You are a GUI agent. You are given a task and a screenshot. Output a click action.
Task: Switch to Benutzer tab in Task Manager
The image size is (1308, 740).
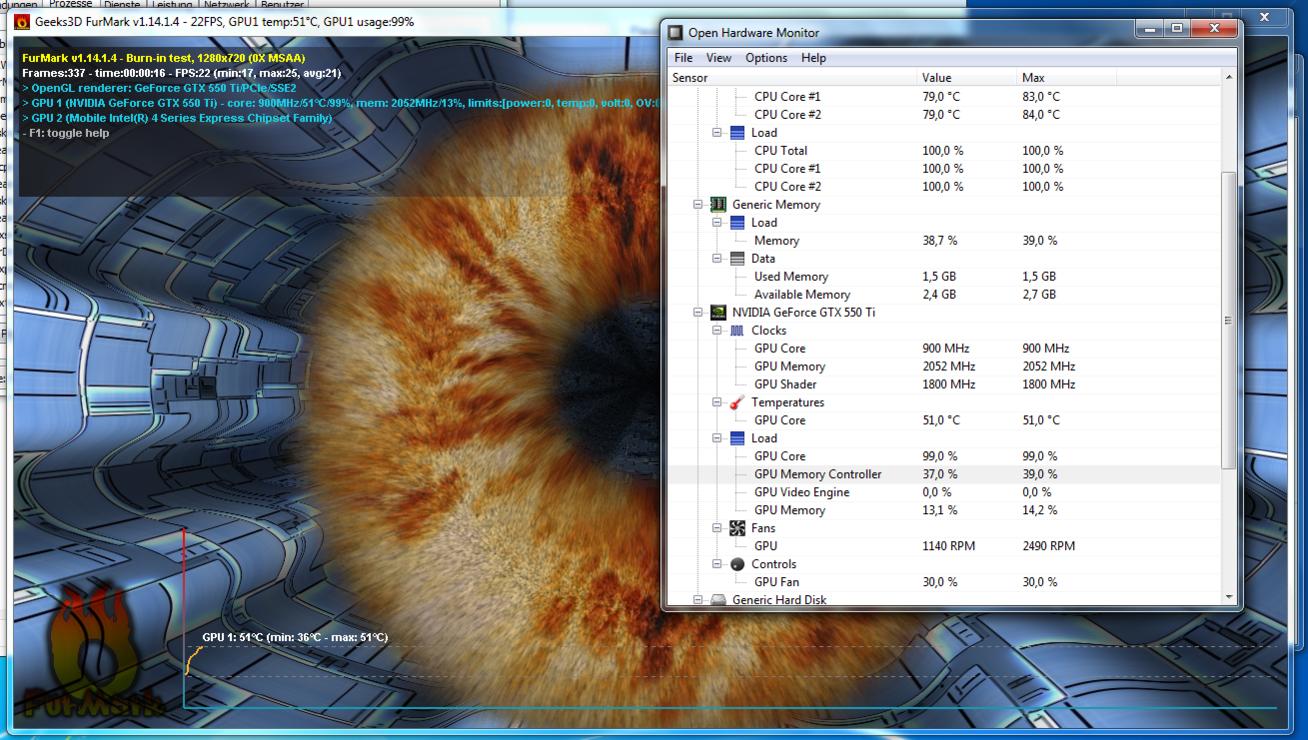coord(282,5)
